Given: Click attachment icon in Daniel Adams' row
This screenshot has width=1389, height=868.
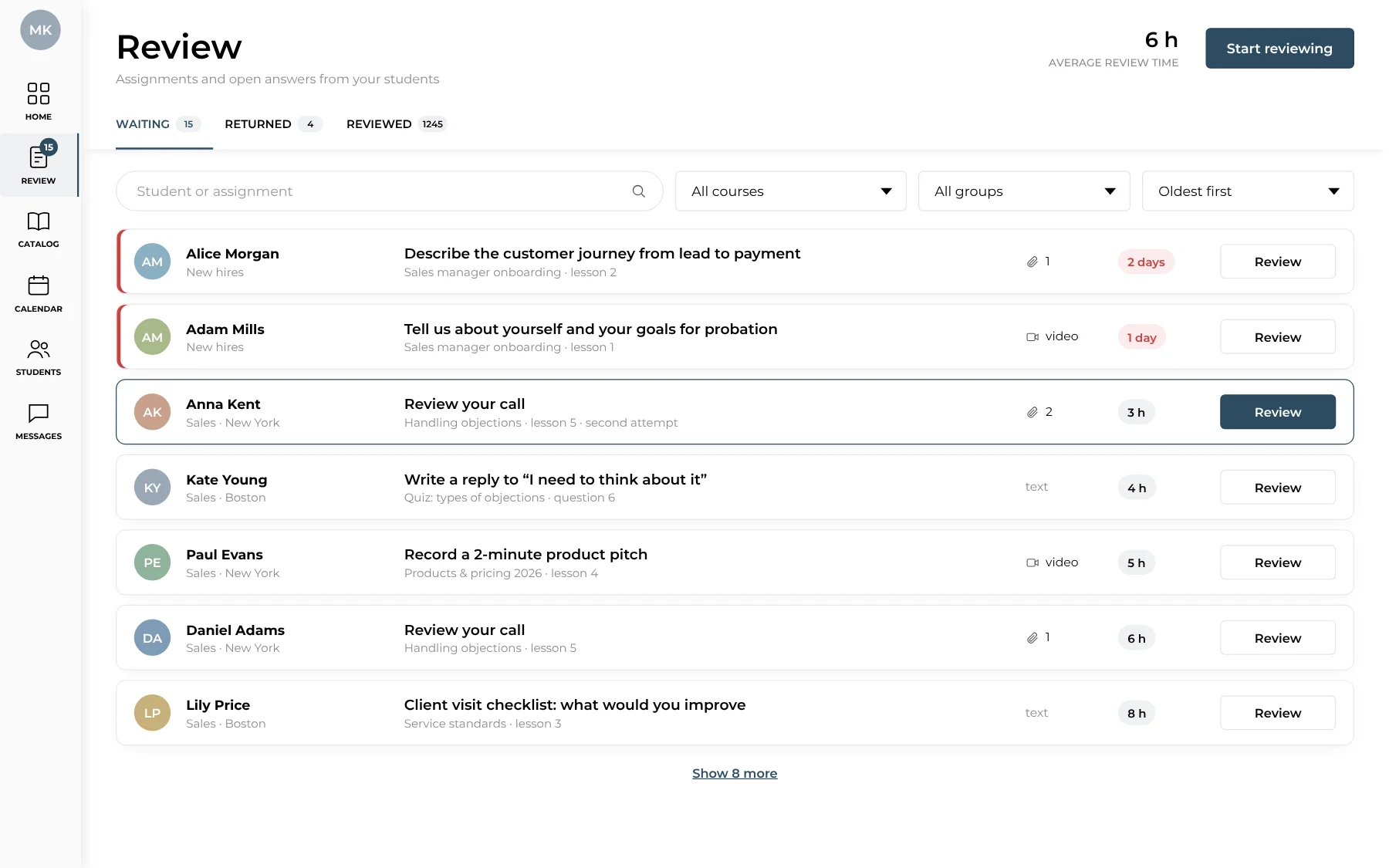Looking at the screenshot, I should pyautogui.click(x=1032, y=638).
